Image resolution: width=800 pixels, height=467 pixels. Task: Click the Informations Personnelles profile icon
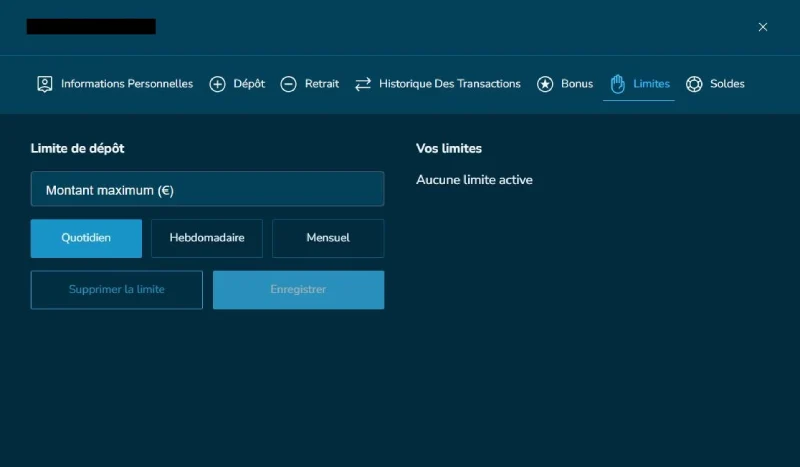45,84
